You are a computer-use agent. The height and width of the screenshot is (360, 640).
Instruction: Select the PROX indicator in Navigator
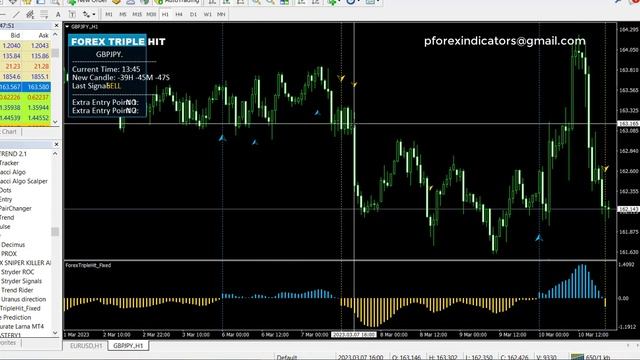pyautogui.click(x=9, y=254)
